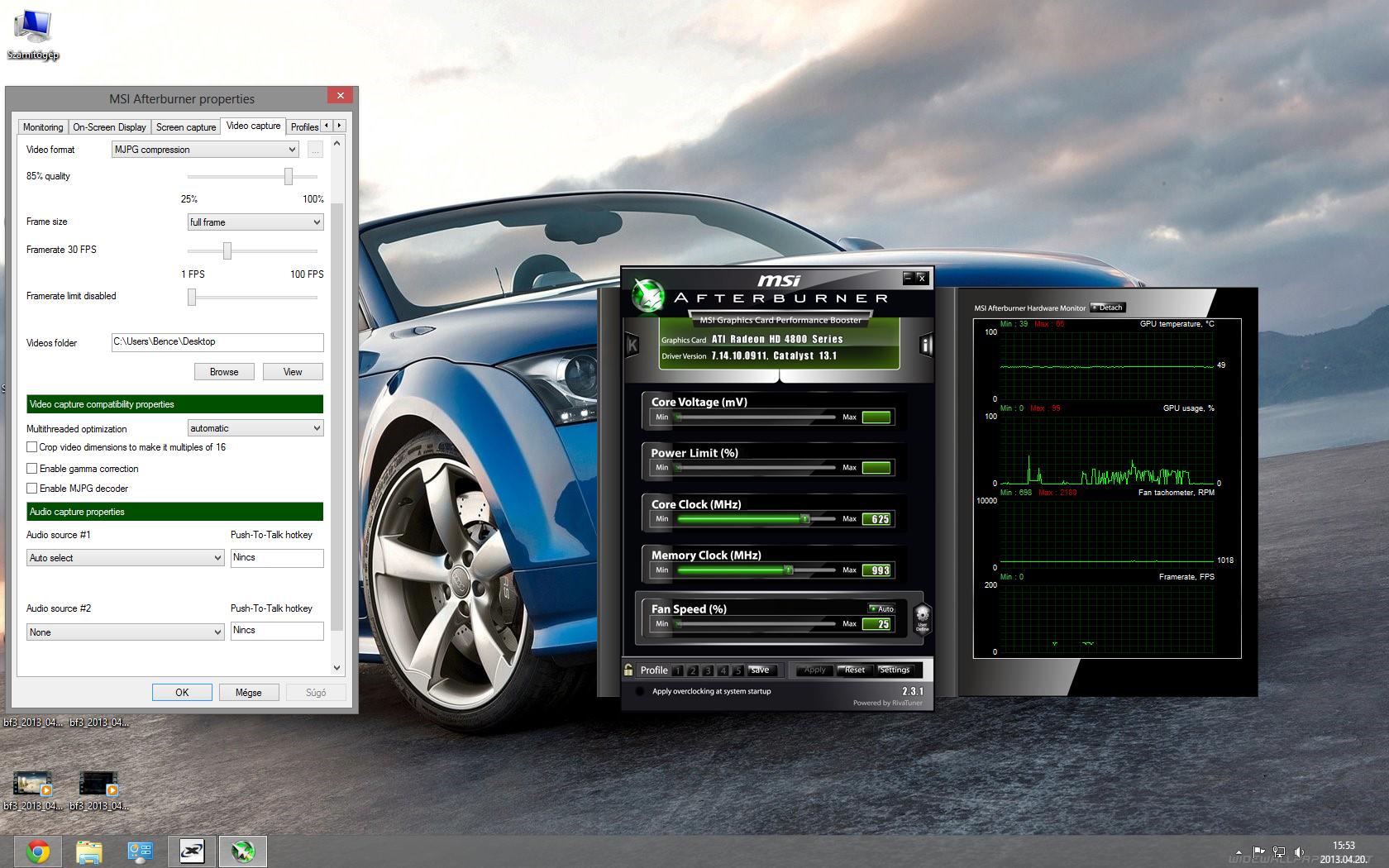Click Audio source #1 Push-To-Talk hotkey field

pyautogui.click(x=277, y=558)
